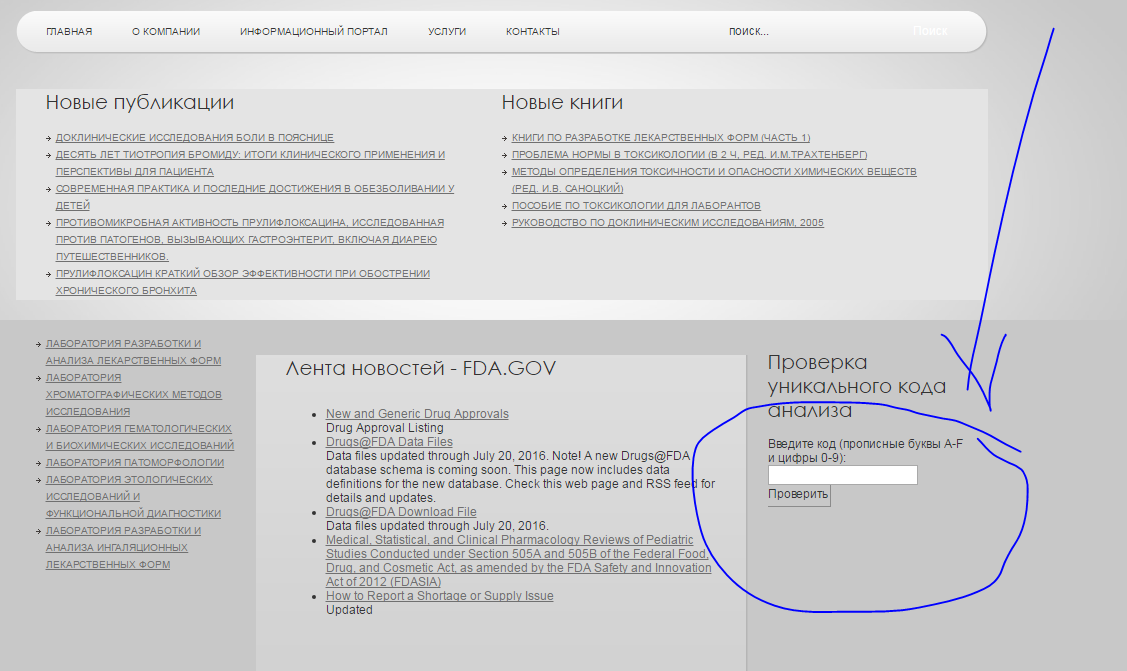
Task: Click the arrow marker before ЛАБОРАТОРИЯ ПАТОМОРФОЛОГИИ
Action: click(x=36, y=462)
